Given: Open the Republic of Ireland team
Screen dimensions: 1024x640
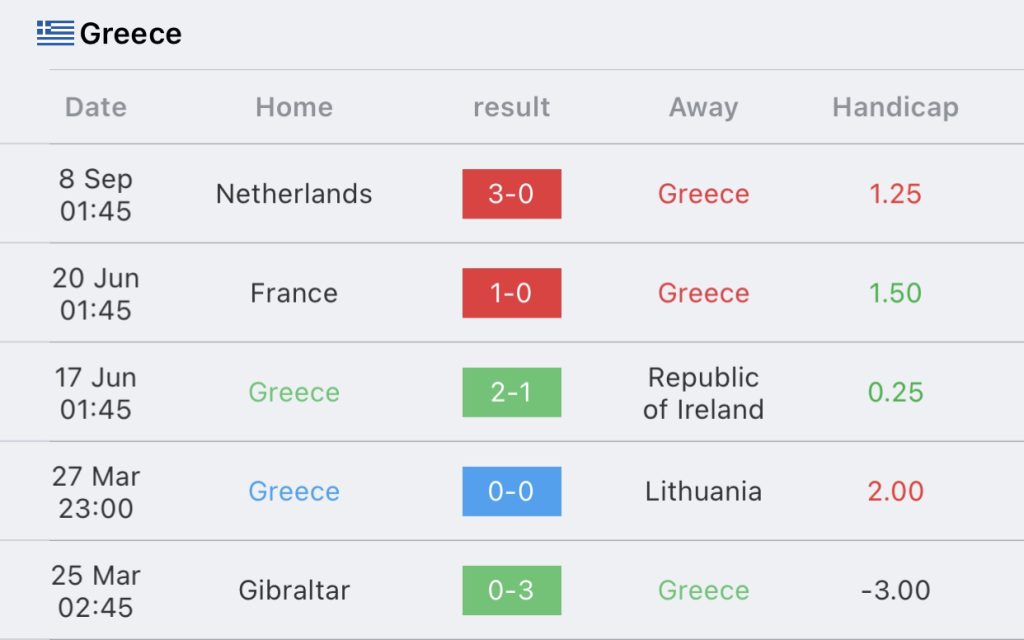Looking at the screenshot, I should (x=703, y=393).
